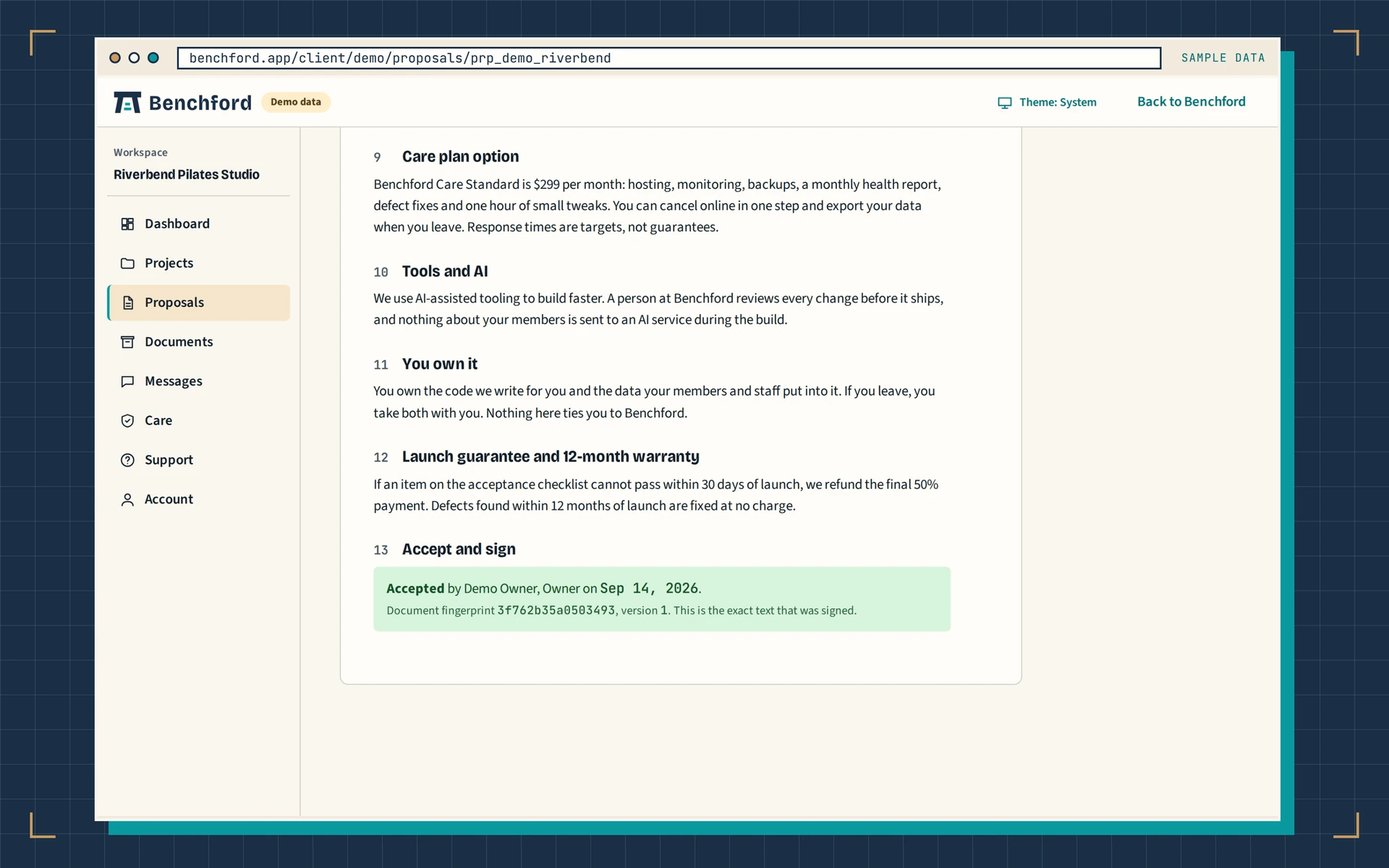Click the Messages speech bubble icon
1389x868 pixels.
(127, 381)
